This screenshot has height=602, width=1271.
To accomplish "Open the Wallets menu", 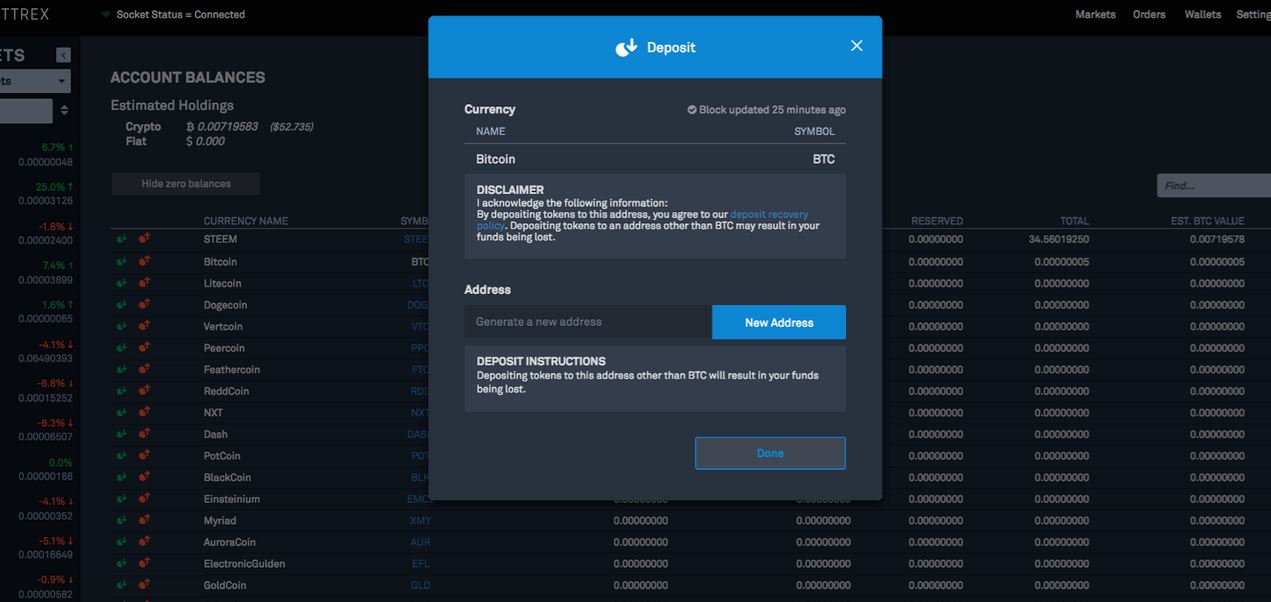I will pyautogui.click(x=1202, y=14).
